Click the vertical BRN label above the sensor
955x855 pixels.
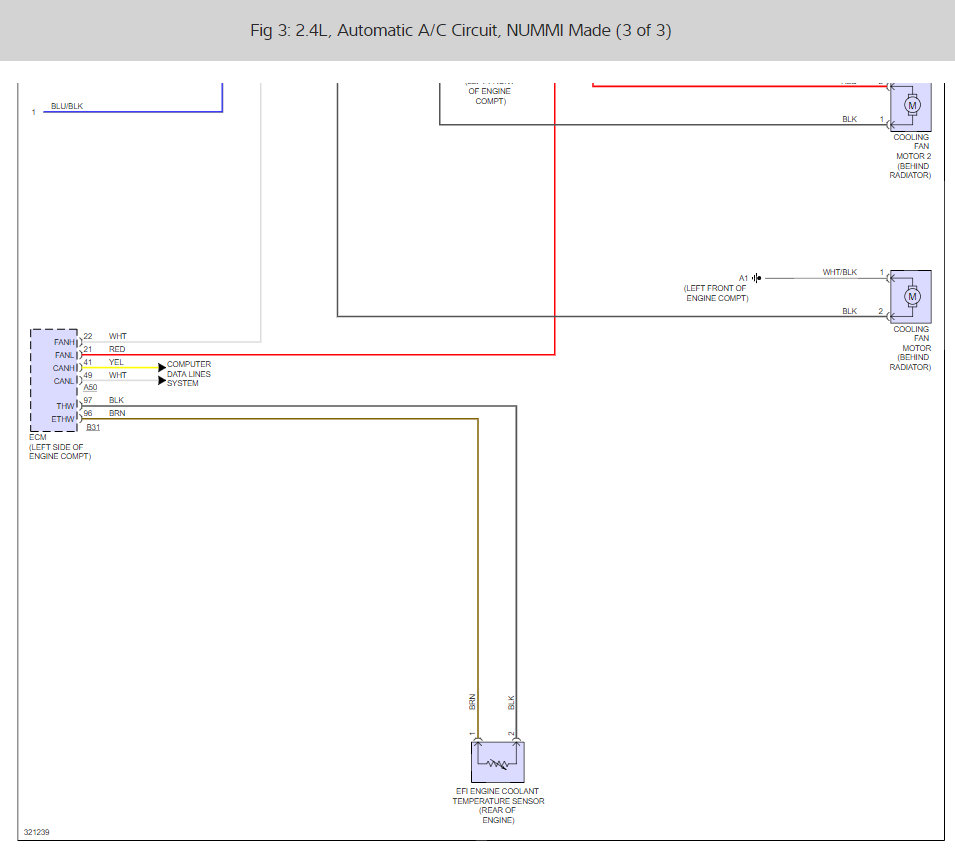click(472, 702)
